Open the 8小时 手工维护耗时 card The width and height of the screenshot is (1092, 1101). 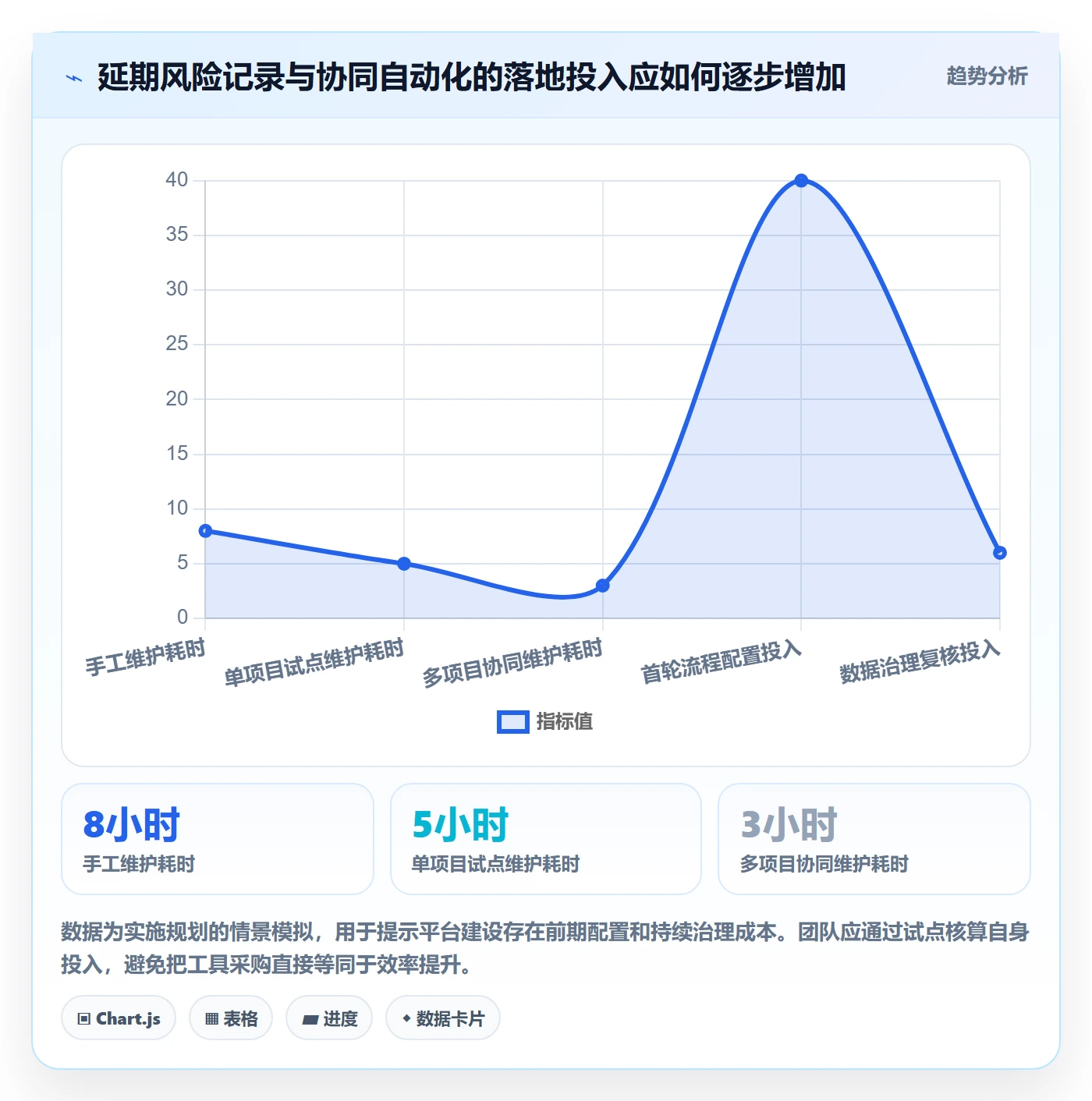[218, 839]
